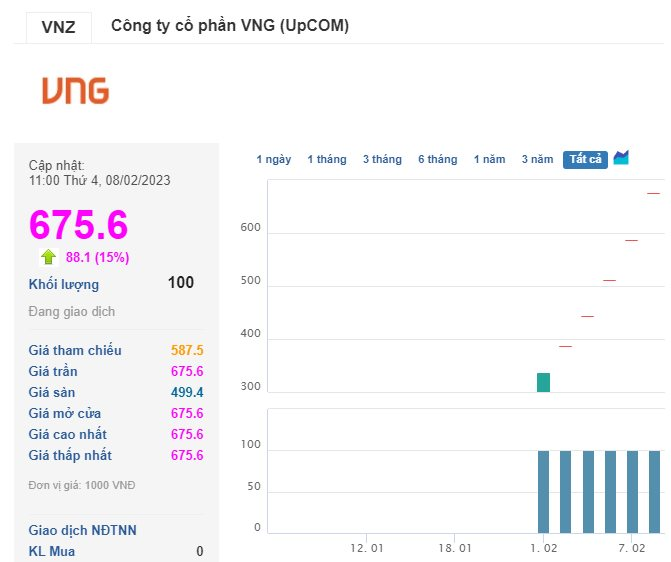Switch chart range to 3 năm
Screen dimensions: 671x562
[537, 160]
